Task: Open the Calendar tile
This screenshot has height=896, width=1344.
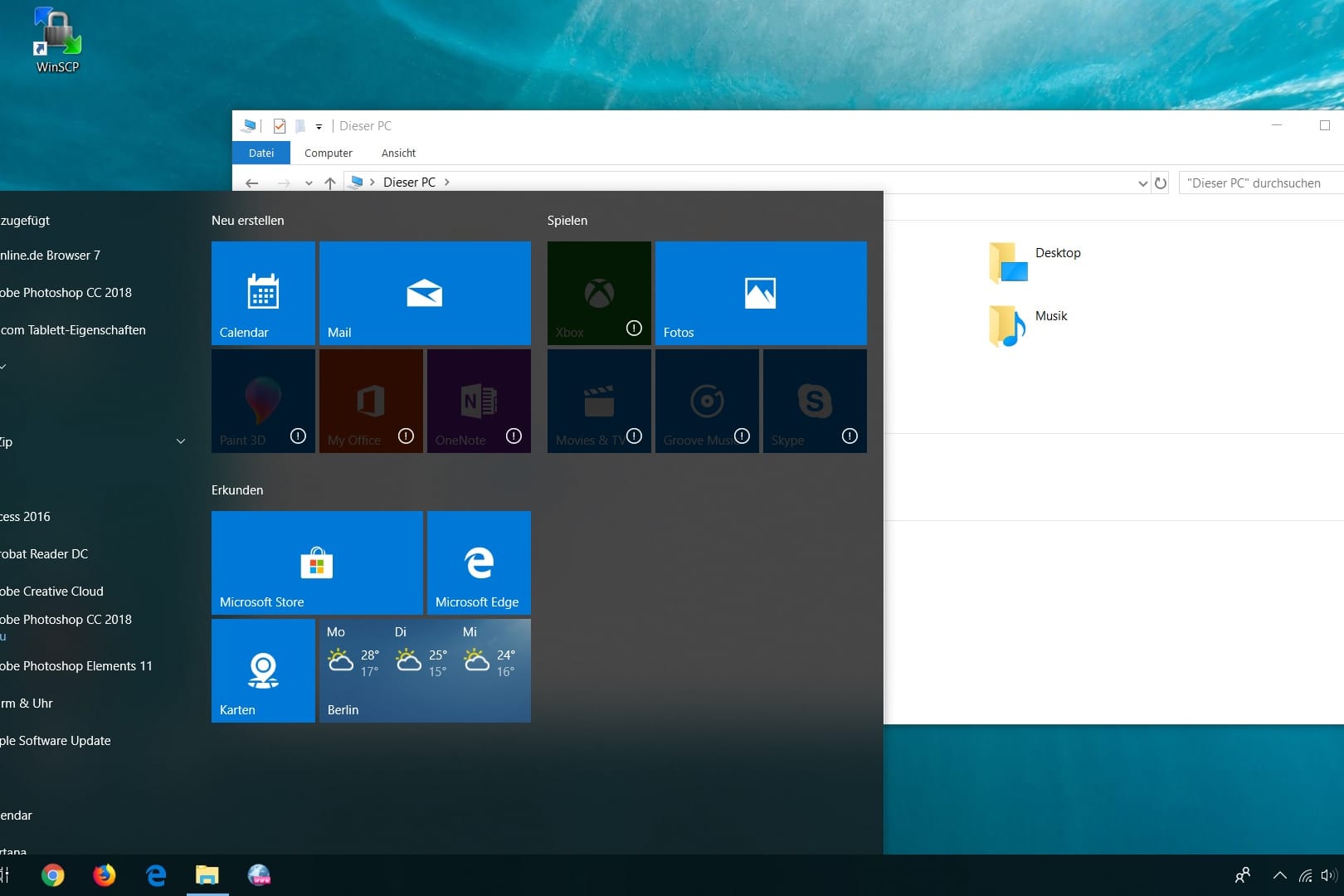Action: (263, 293)
